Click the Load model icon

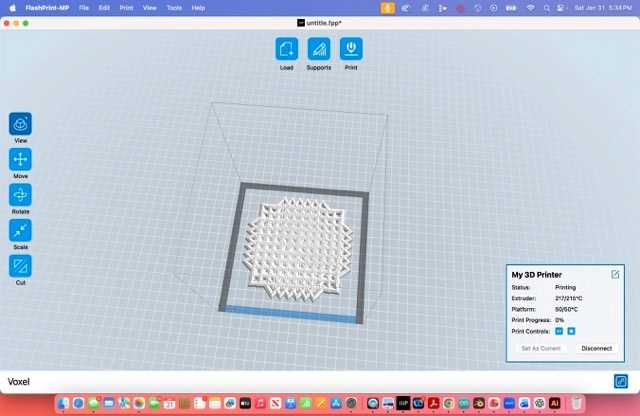tap(287, 49)
